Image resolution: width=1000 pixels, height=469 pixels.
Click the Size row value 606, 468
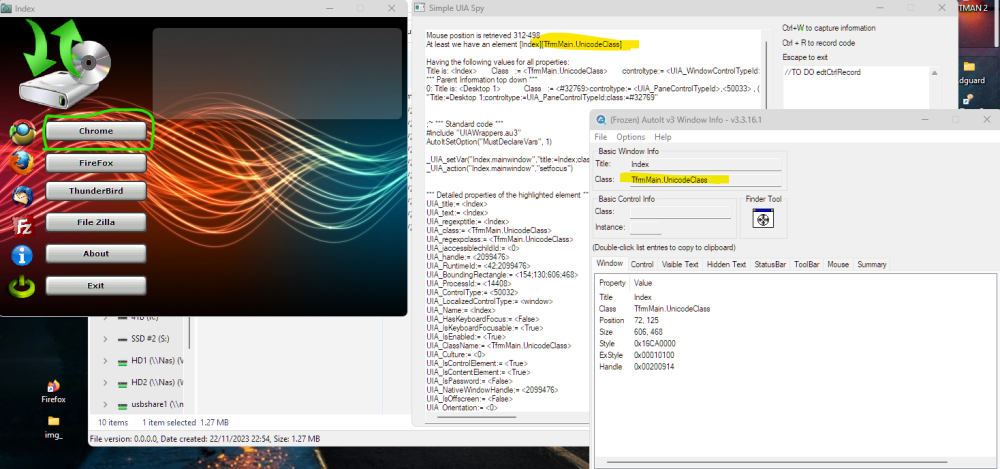click(x=648, y=332)
